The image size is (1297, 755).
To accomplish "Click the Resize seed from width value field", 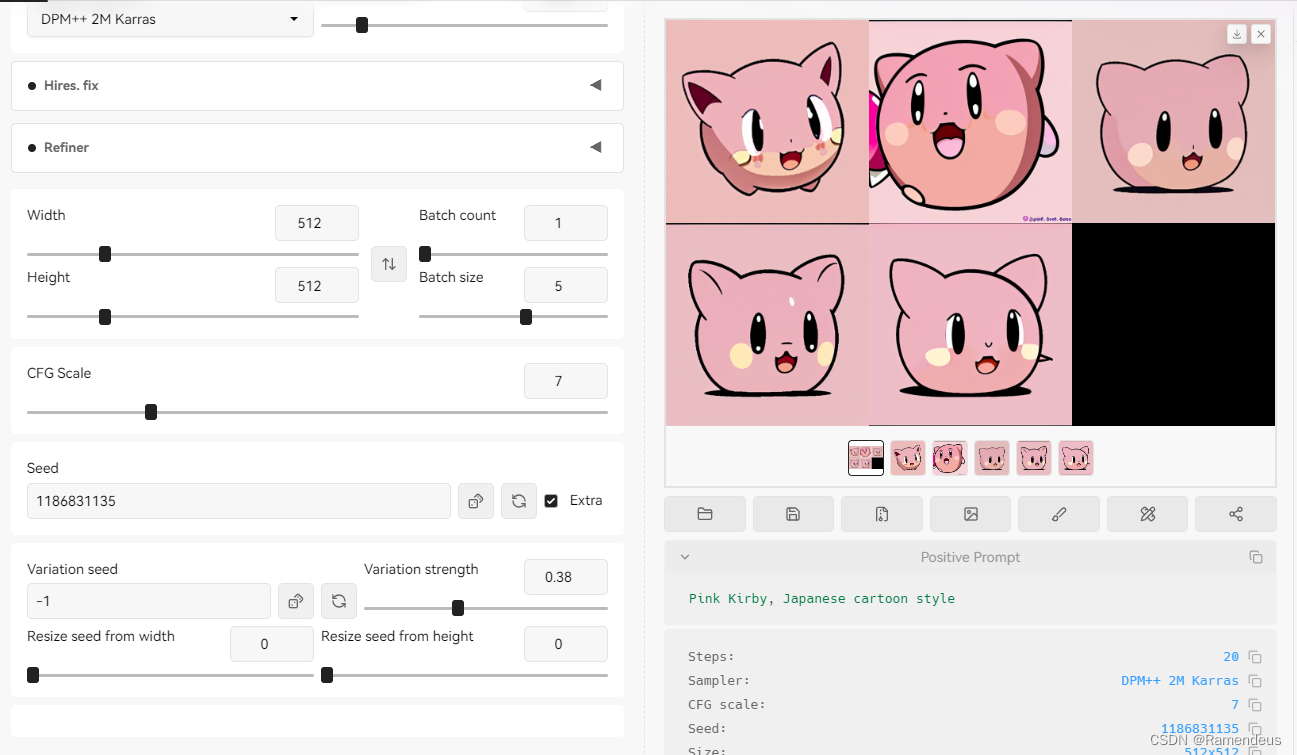I will pyautogui.click(x=272, y=644).
